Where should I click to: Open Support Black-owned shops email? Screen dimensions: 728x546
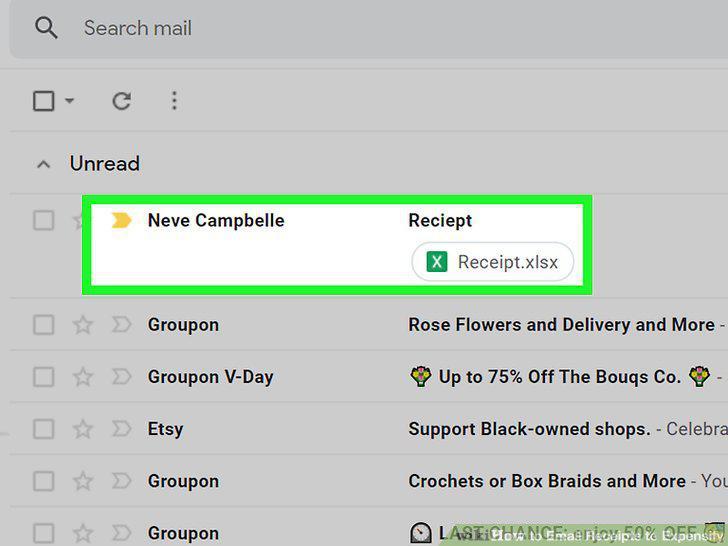[x=529, y=429]
